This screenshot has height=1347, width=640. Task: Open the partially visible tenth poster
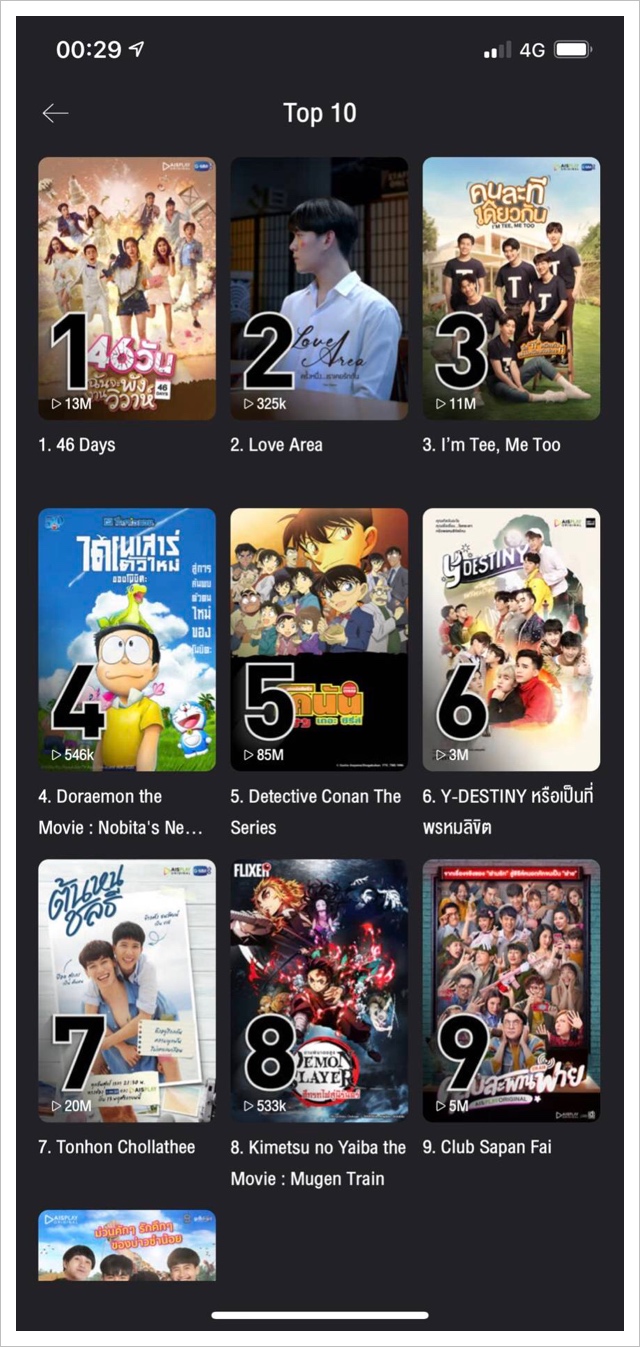(127, 1245)
